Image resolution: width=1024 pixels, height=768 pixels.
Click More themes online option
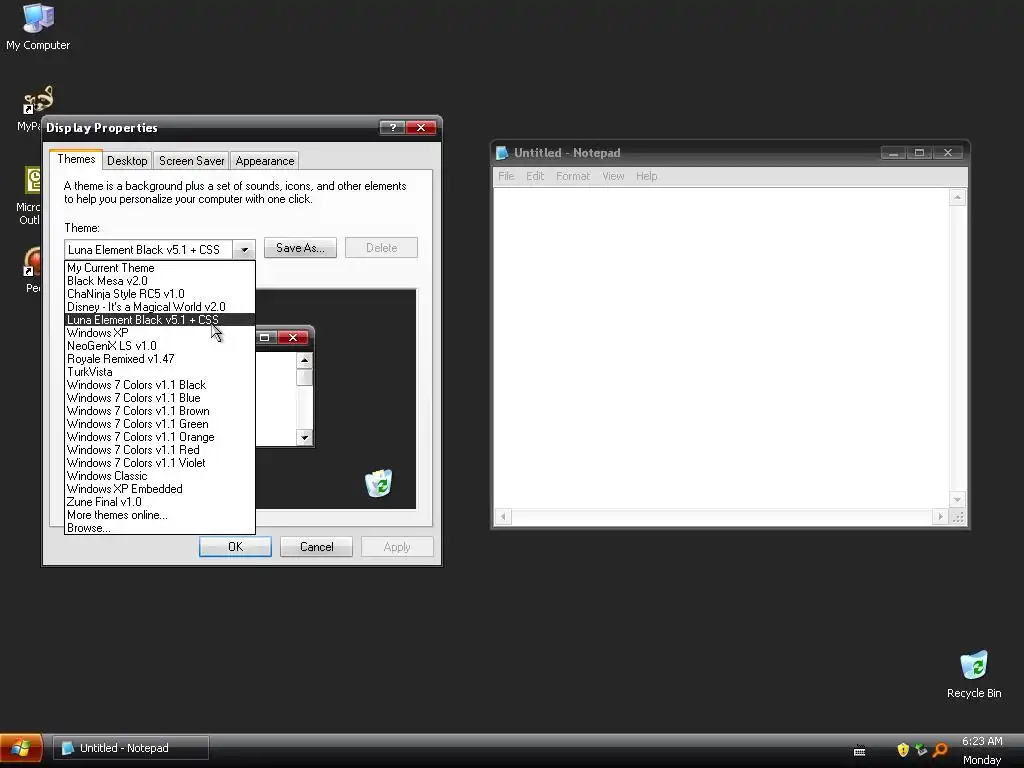(x=159, y=515)
